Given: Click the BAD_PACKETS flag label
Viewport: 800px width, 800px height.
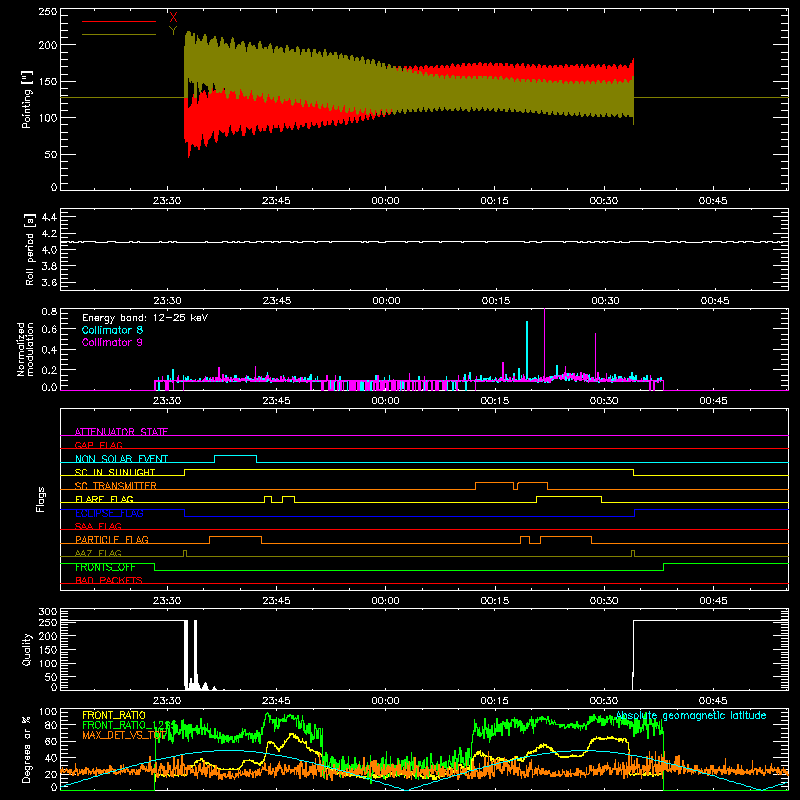Looking at the screenshot, I should (x=109, y=580).
